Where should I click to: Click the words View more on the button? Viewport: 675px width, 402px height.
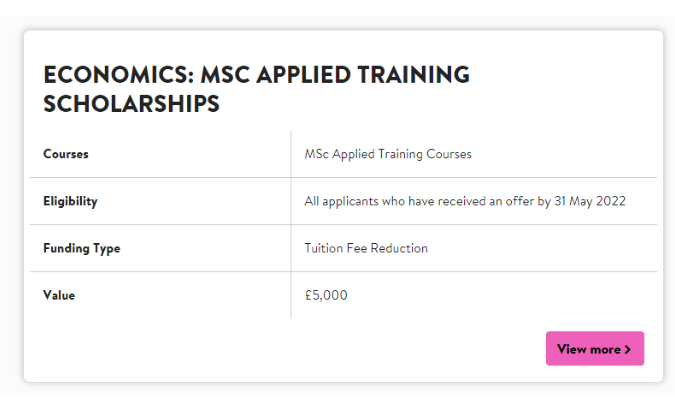point(588,349)
